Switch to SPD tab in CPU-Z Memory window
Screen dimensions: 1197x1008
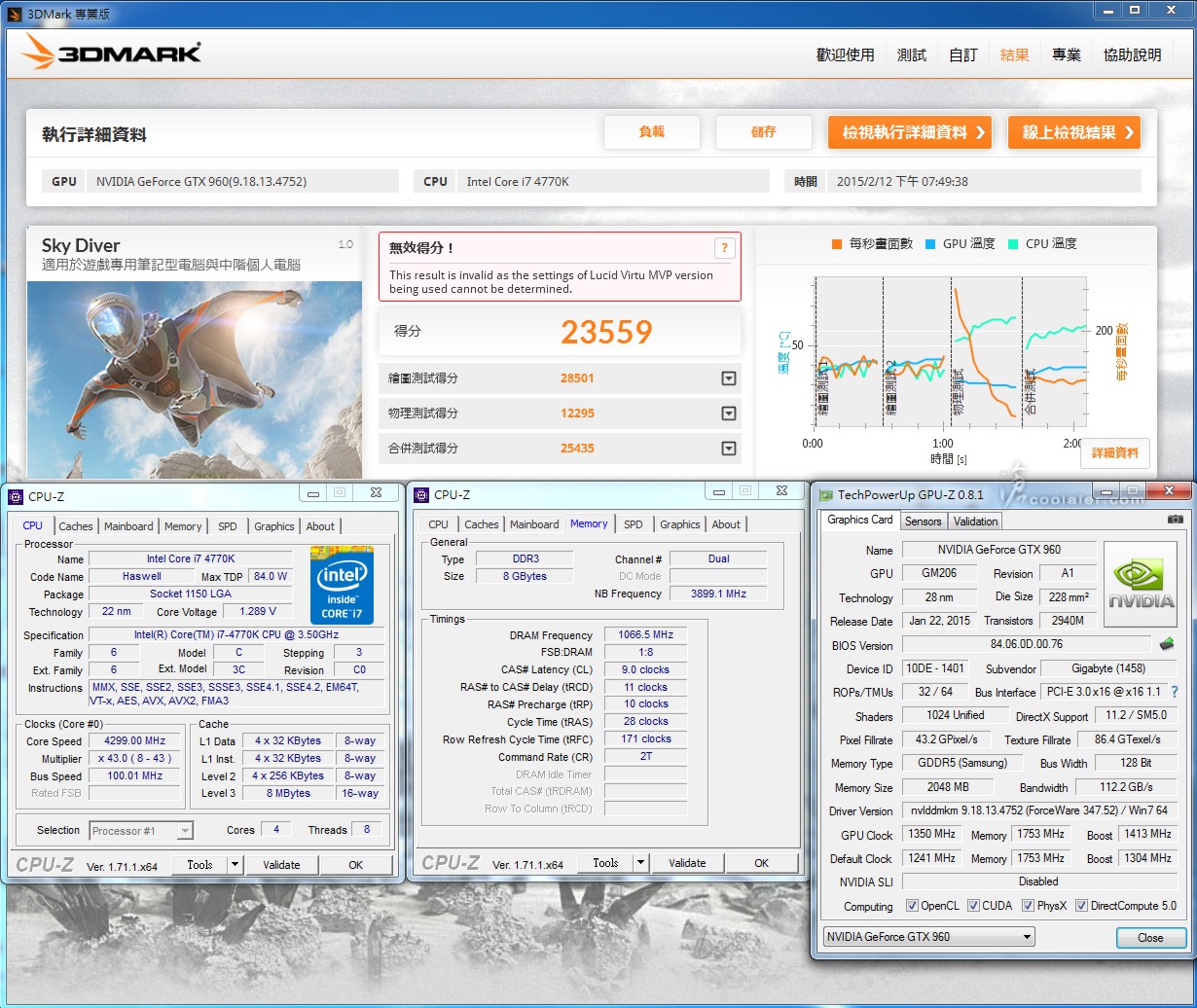pyautogui.click(x=634, y=524)
